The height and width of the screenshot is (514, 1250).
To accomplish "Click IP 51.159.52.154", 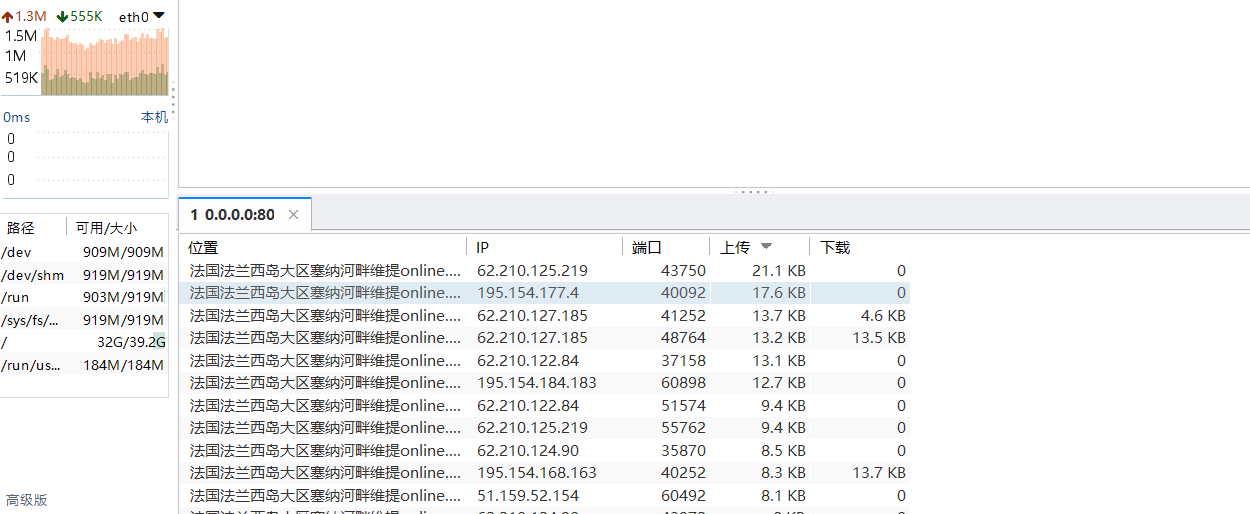I will (528, 495).
